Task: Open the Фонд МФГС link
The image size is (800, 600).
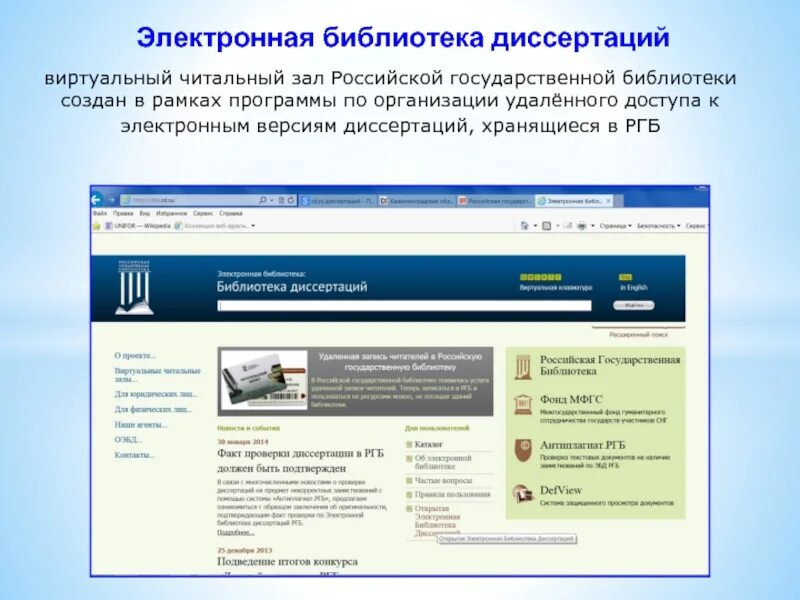Action: click(x=571, y=399)
